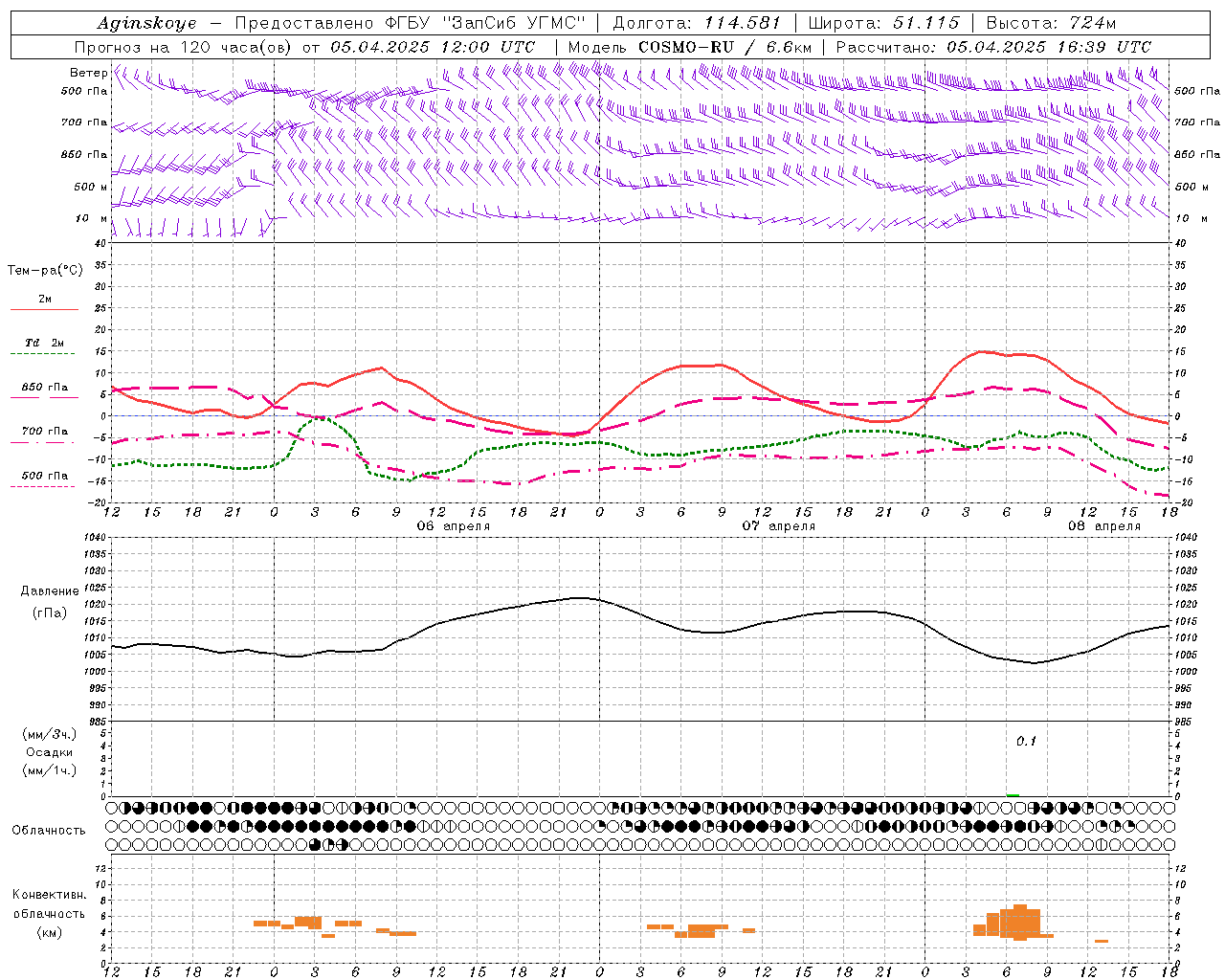The height and width of the screenshot is (980, 1225).
Task: Select the 700 гПа temperature legend entry
Action: tap(45, 432)
